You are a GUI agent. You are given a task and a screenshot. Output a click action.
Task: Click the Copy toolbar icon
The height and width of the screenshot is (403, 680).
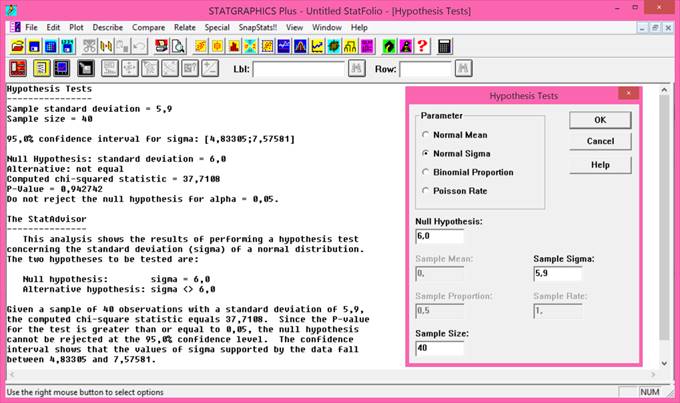pyautogui.click(x=106, y=46)
